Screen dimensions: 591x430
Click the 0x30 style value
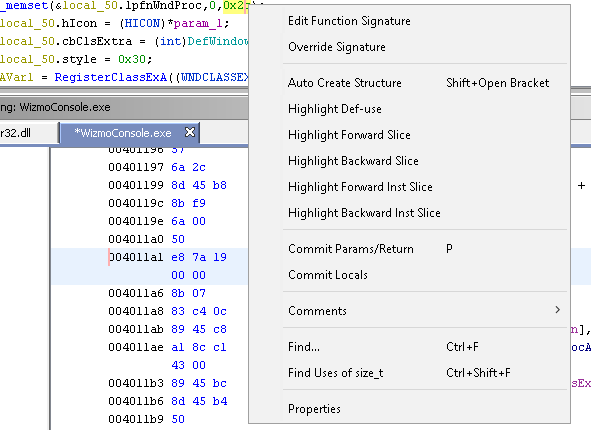(132, 60)
